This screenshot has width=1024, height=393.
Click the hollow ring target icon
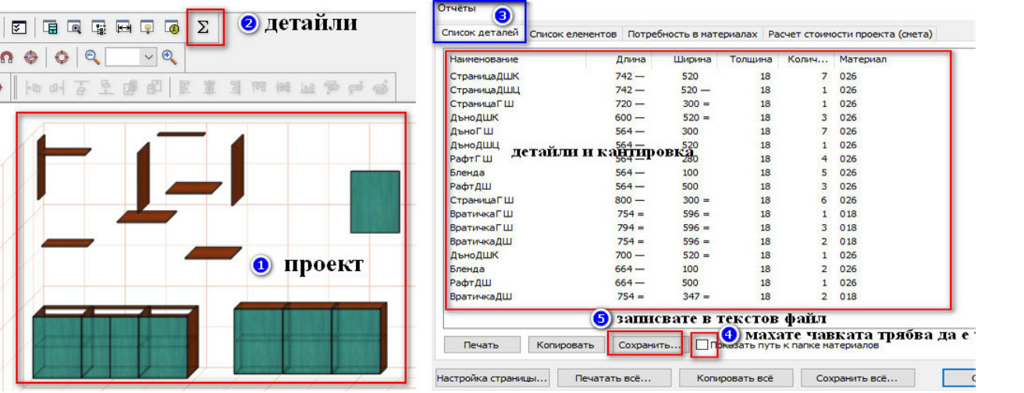click(61, 57)
